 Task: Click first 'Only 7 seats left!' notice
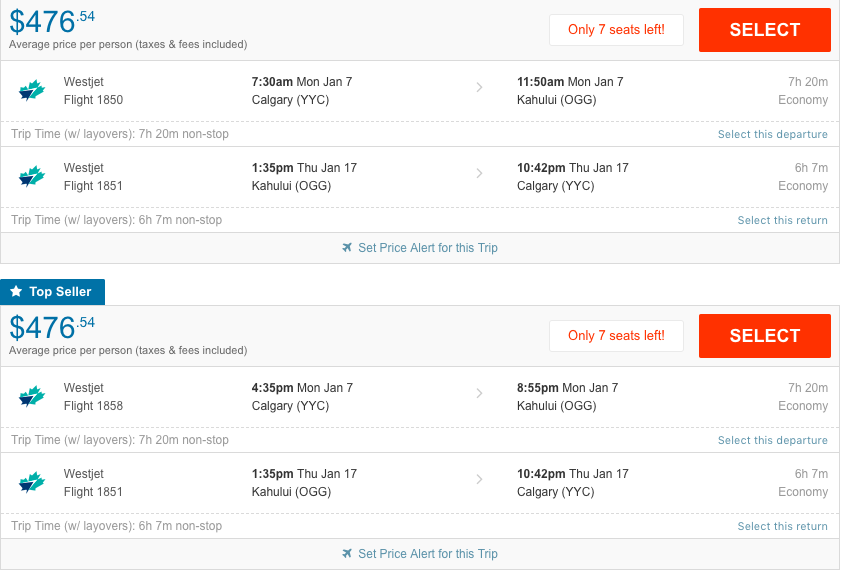(616, 30)
